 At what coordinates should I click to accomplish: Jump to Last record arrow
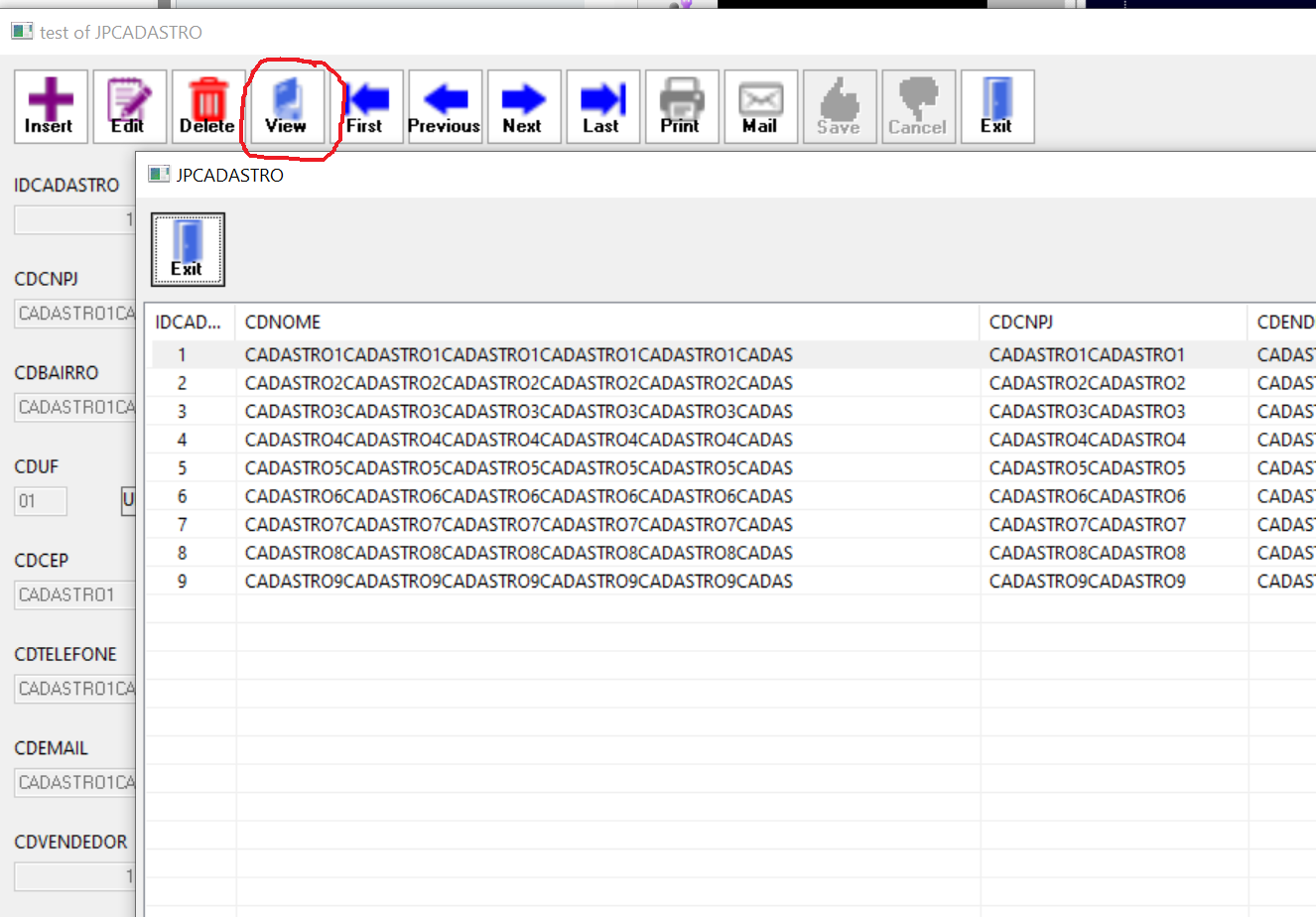click(x=602, y=106)
